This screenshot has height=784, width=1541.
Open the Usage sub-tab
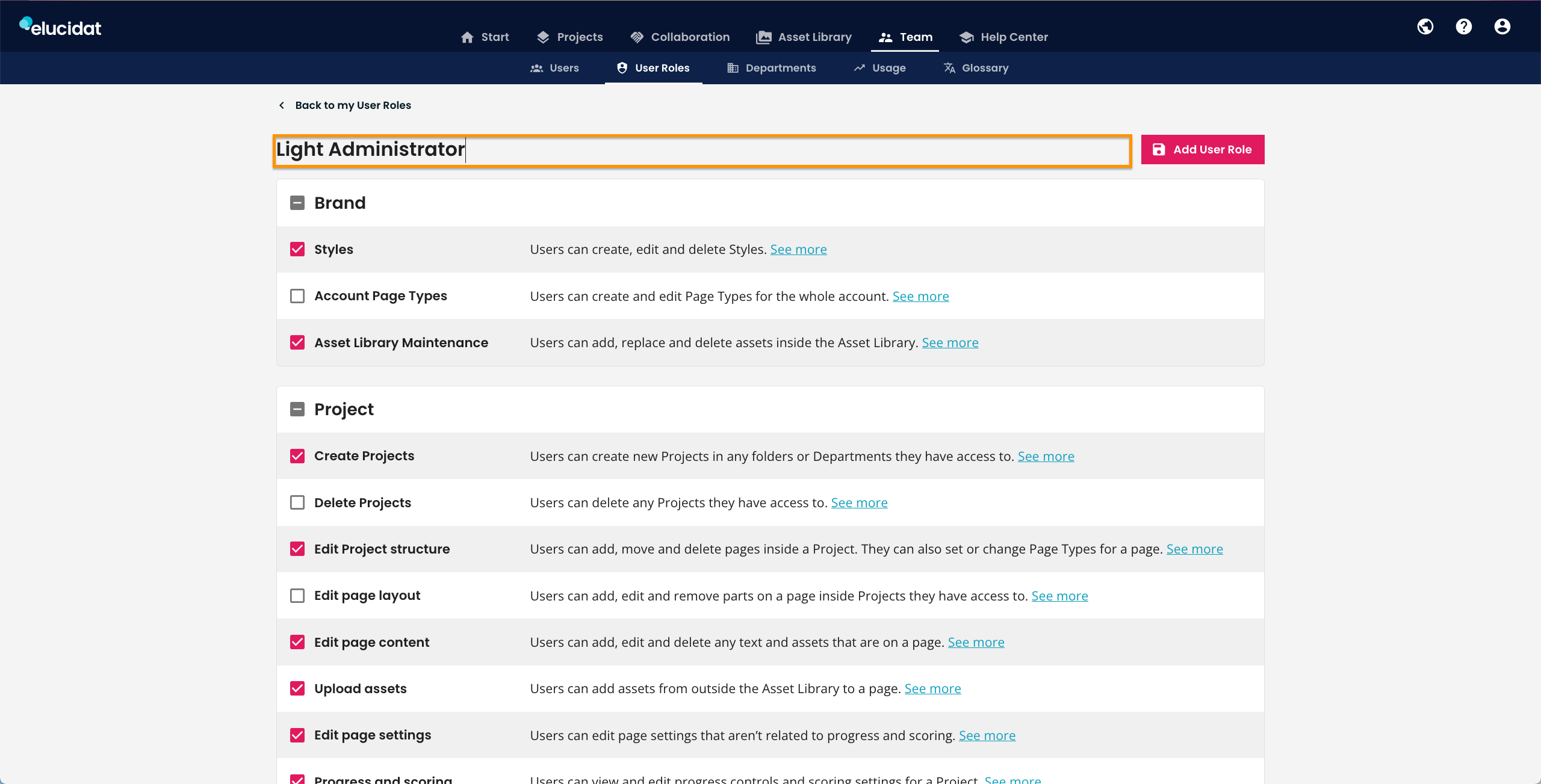tap(879, 68)
